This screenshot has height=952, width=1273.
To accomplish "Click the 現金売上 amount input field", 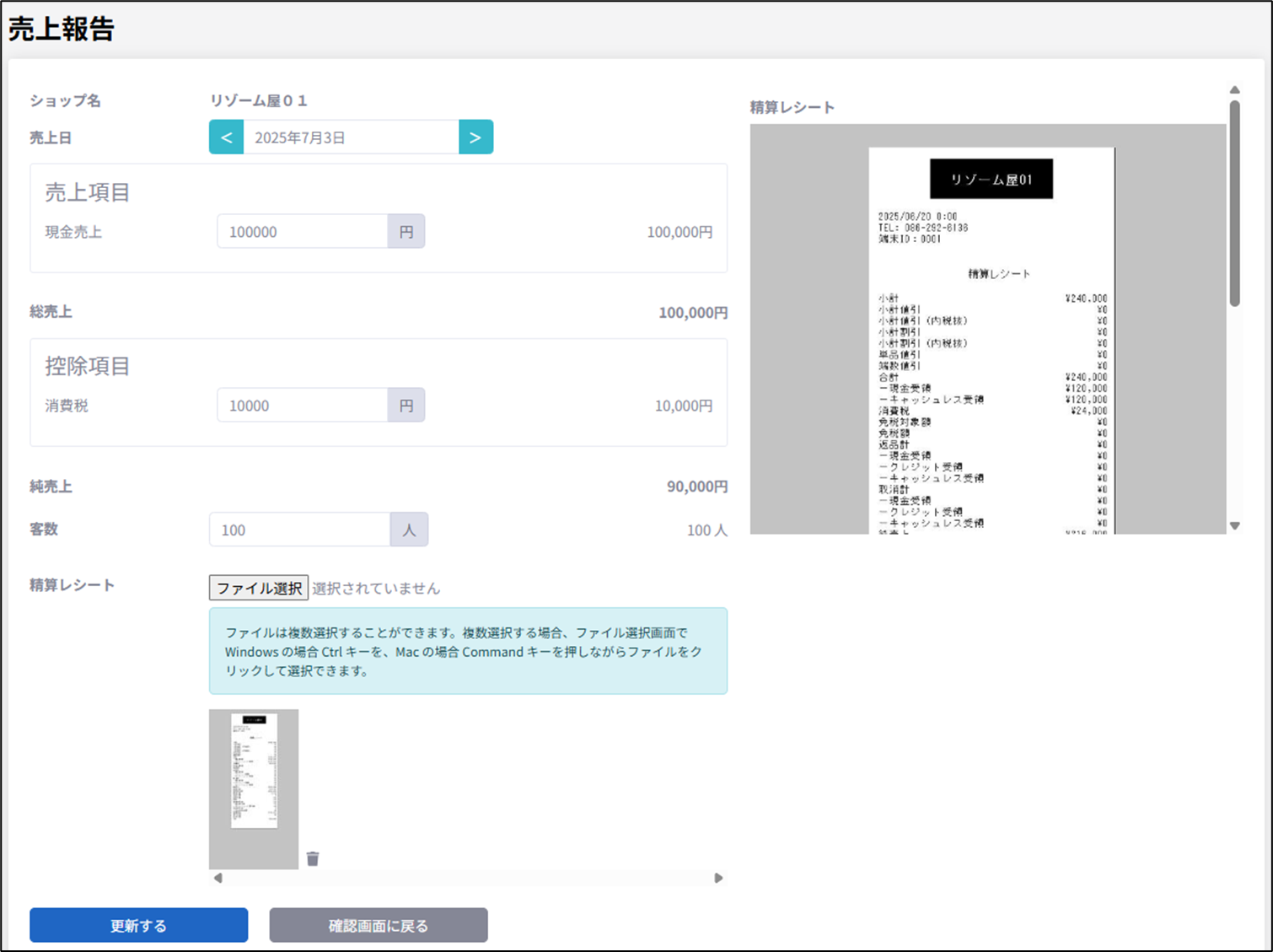I will point(302,232).
